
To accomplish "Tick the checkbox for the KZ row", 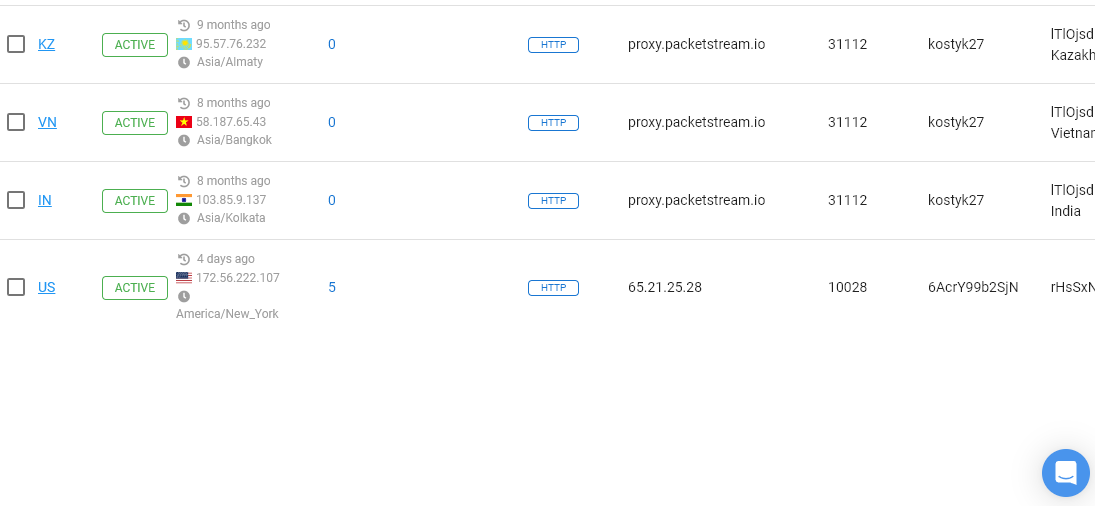I will (16, 44).
